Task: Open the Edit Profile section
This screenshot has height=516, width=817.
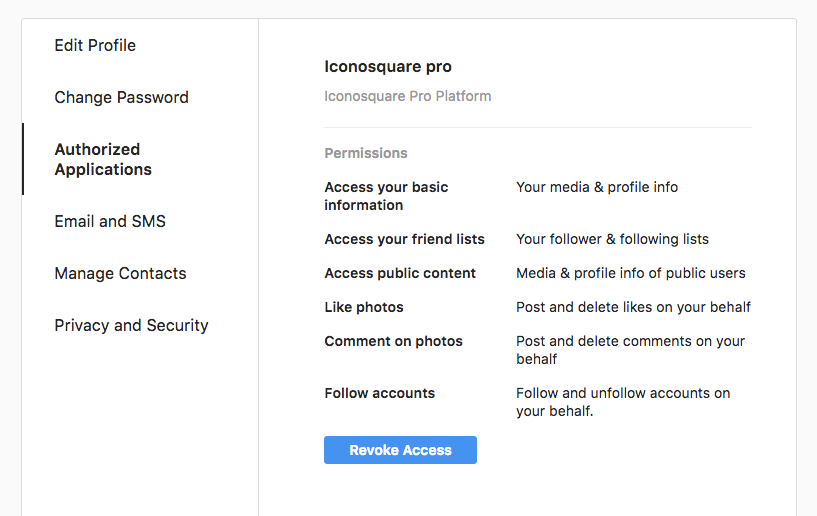Action: pos(95,45)
